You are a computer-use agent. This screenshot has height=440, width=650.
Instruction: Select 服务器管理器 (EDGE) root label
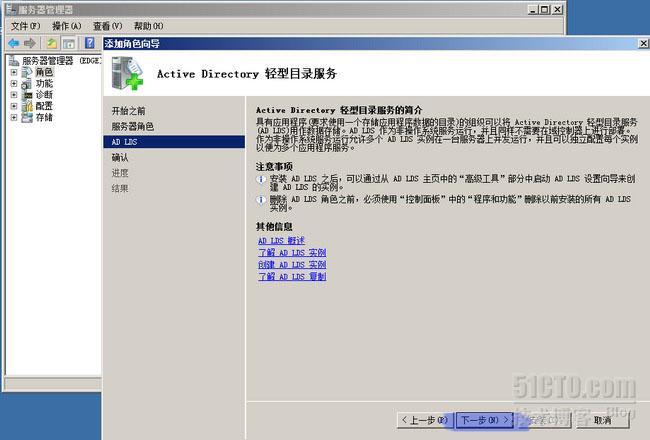tap(61, 61)
